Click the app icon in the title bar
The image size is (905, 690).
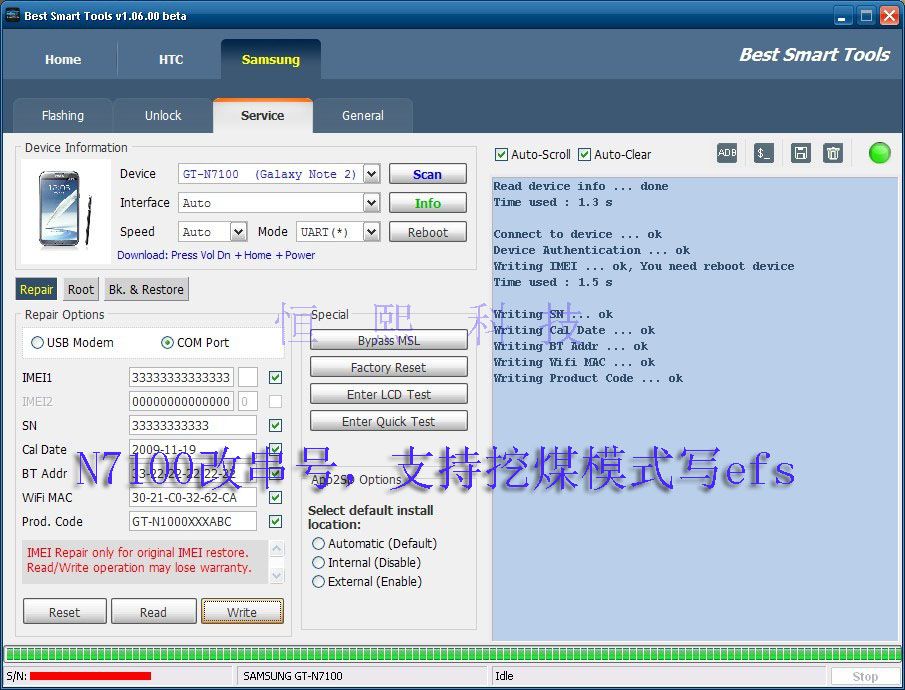click(12, 15)
